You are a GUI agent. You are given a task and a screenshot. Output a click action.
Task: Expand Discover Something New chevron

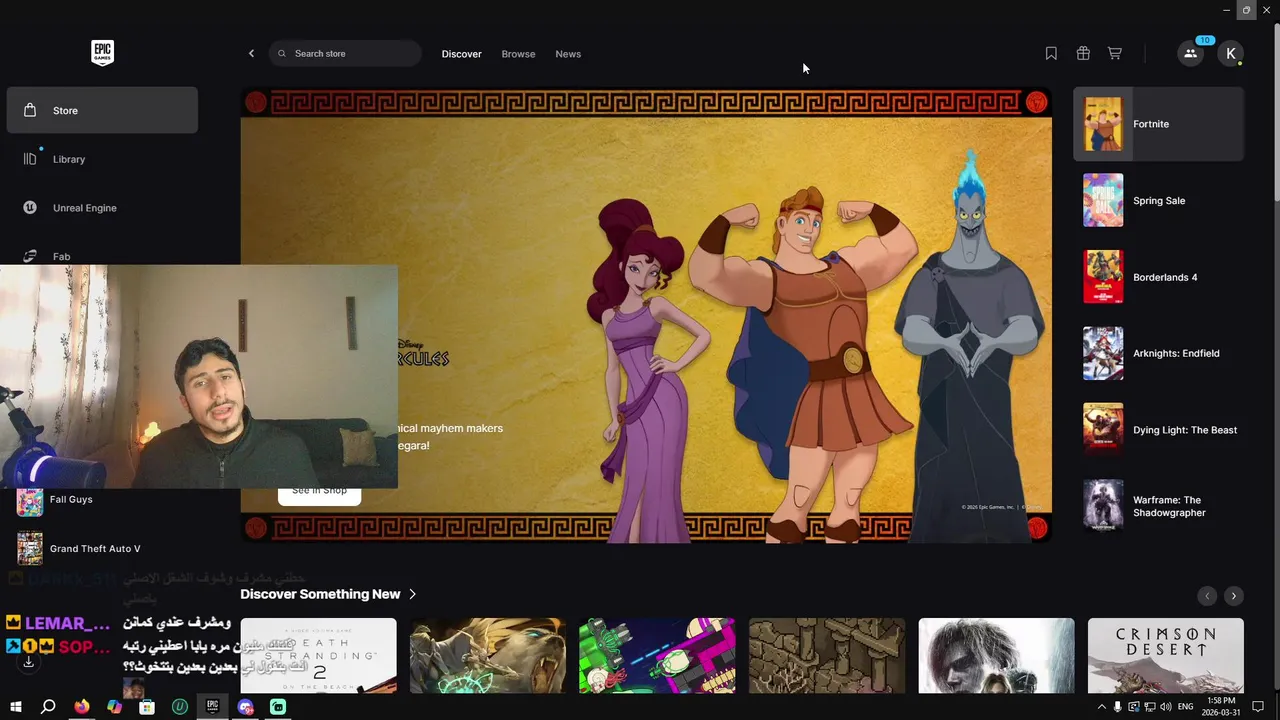click(412, 594)
